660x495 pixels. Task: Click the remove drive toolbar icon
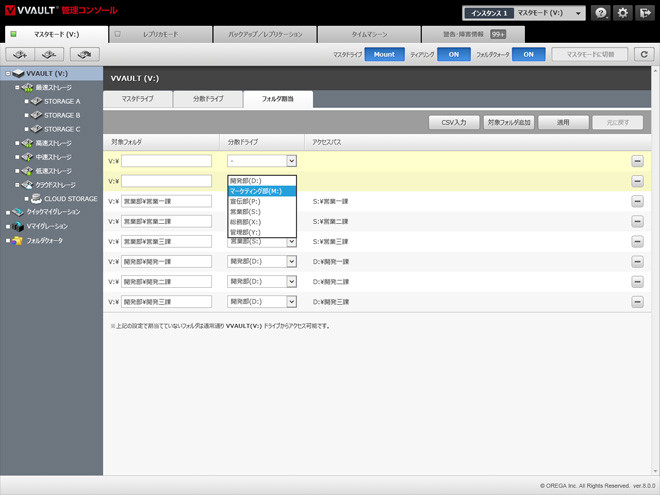pos(49,54)
